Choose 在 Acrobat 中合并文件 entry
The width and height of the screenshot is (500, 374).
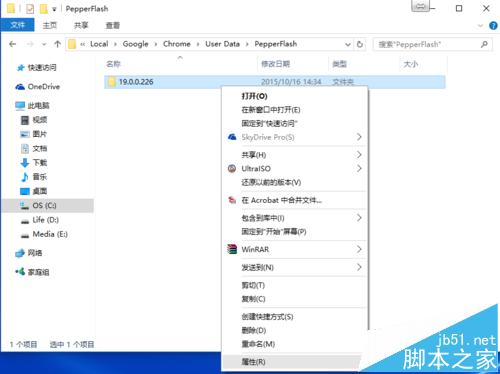[295, 200]
